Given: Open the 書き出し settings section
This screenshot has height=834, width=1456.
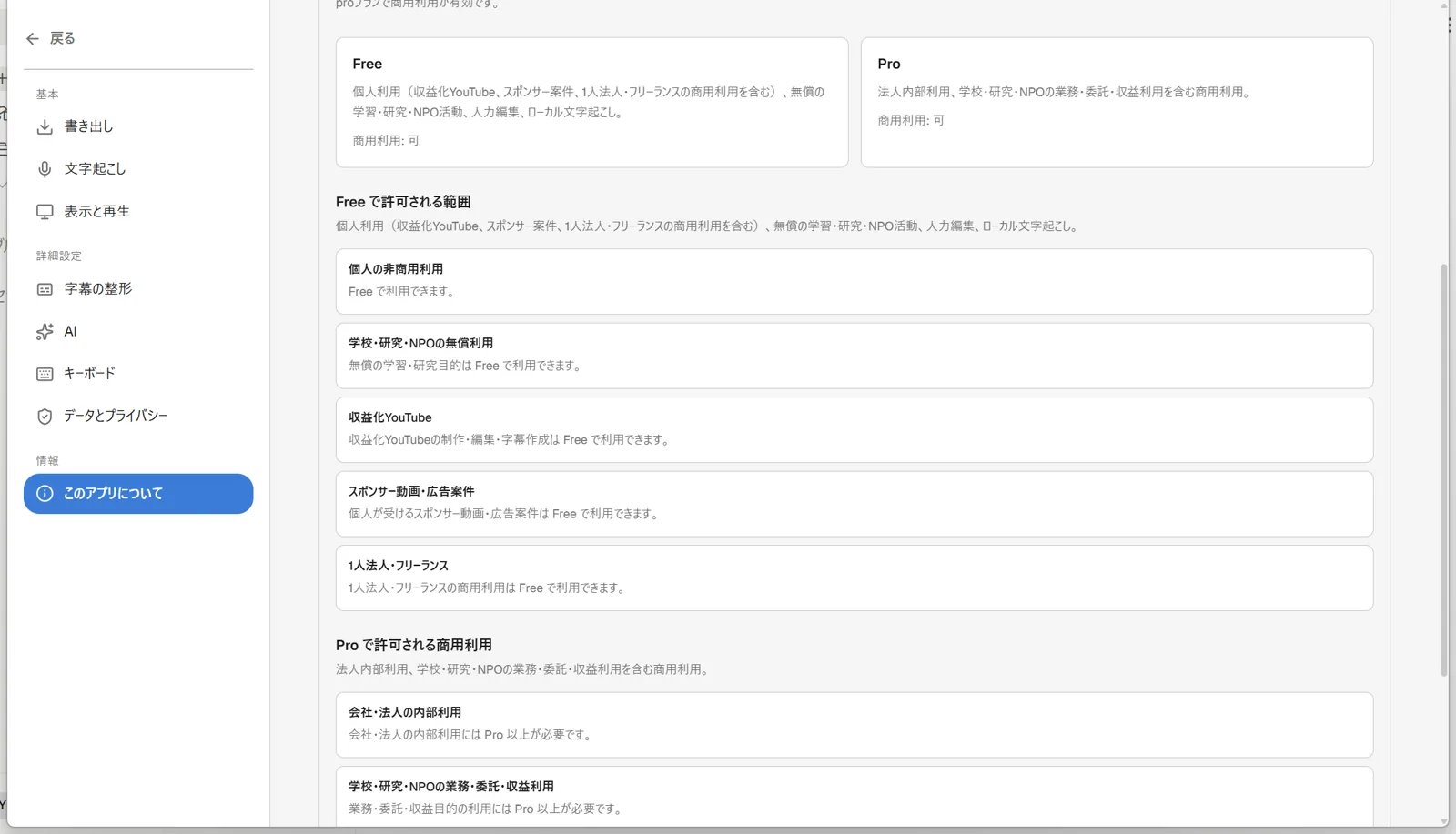Looking at the screenshot, I should pyautogui.click(x=138, y=126).
